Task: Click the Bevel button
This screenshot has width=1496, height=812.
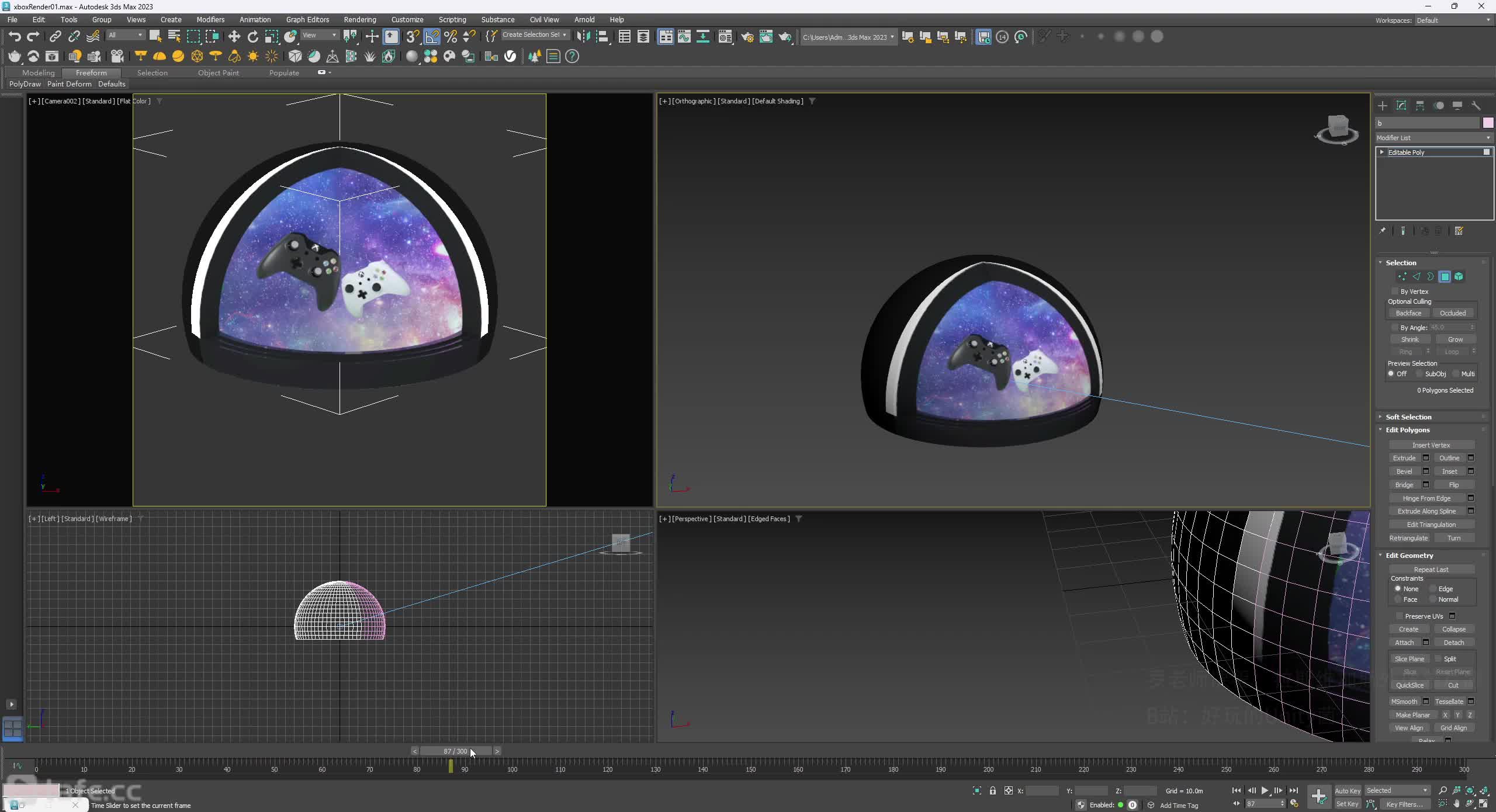Action: point(1404,471)
